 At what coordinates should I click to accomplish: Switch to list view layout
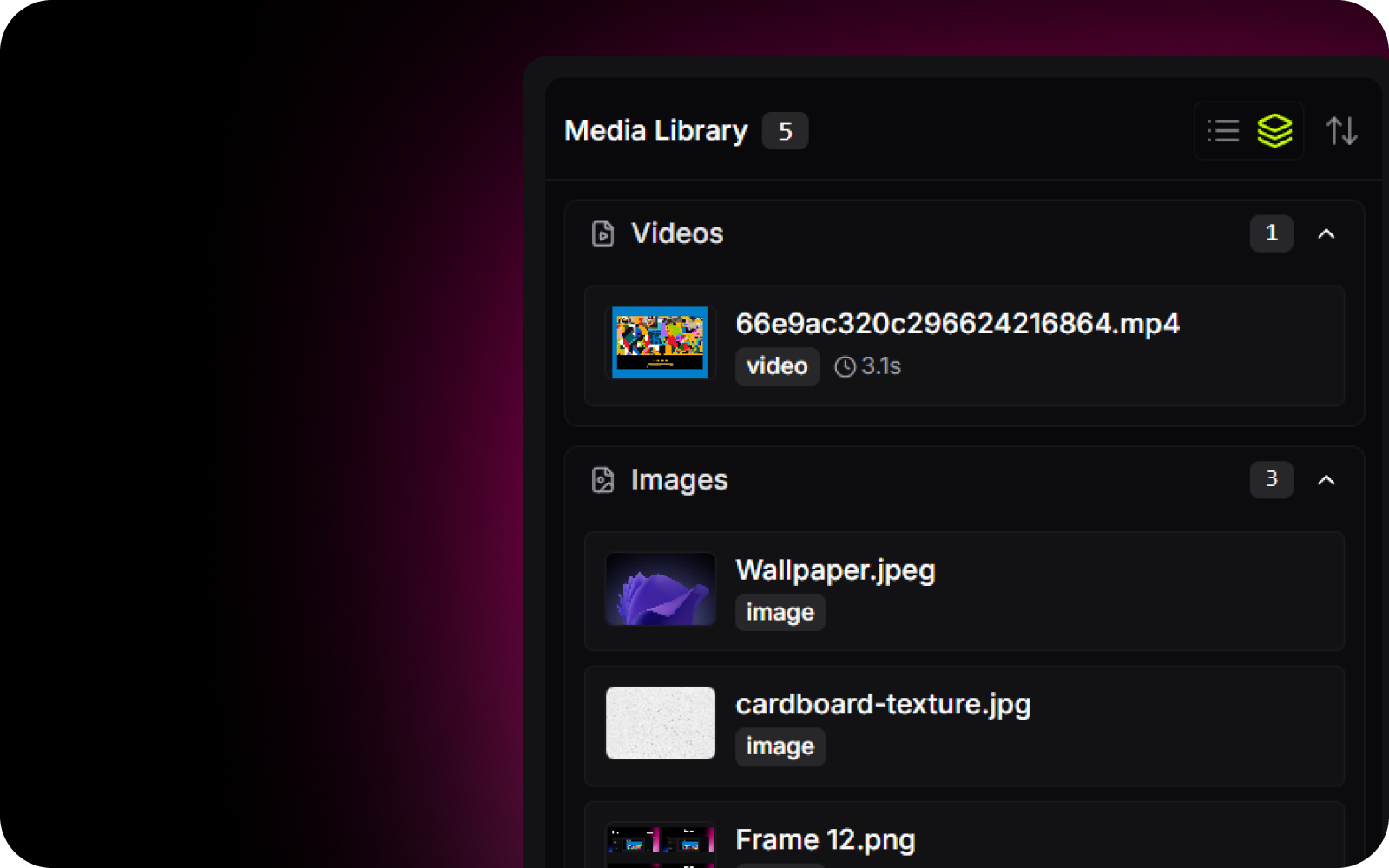[1223, 131]
